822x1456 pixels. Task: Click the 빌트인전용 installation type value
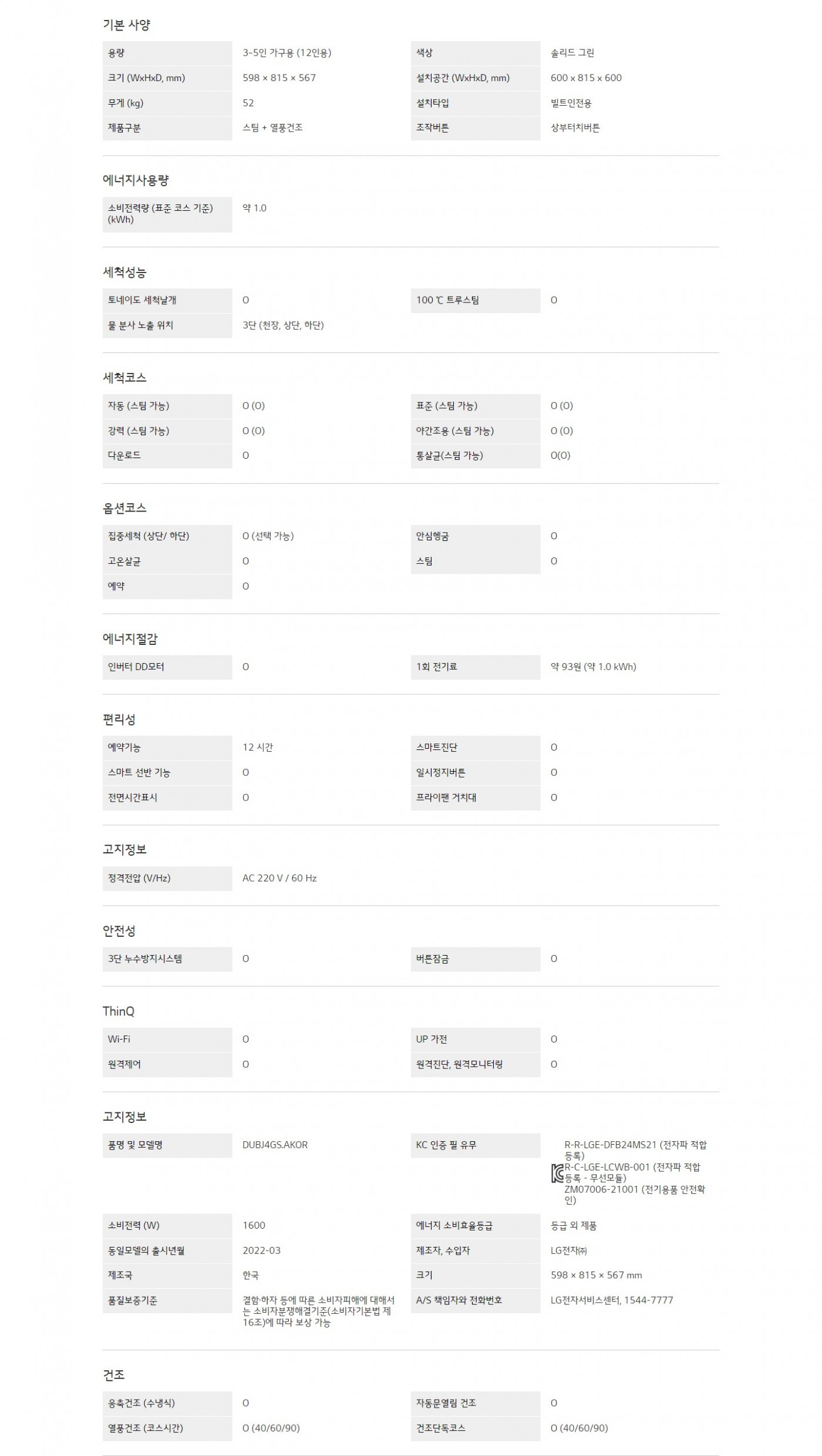pos(571,103)
